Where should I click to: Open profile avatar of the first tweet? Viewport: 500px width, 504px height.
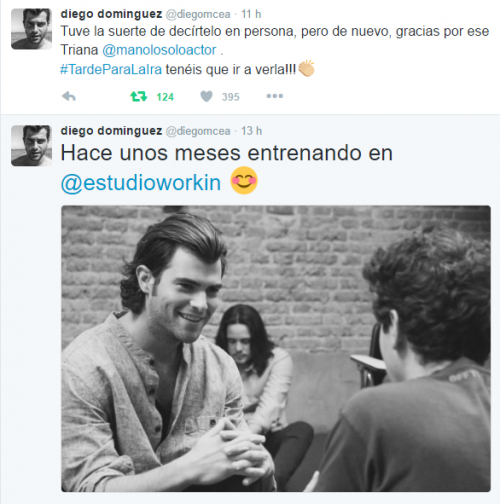coord(31,29)
